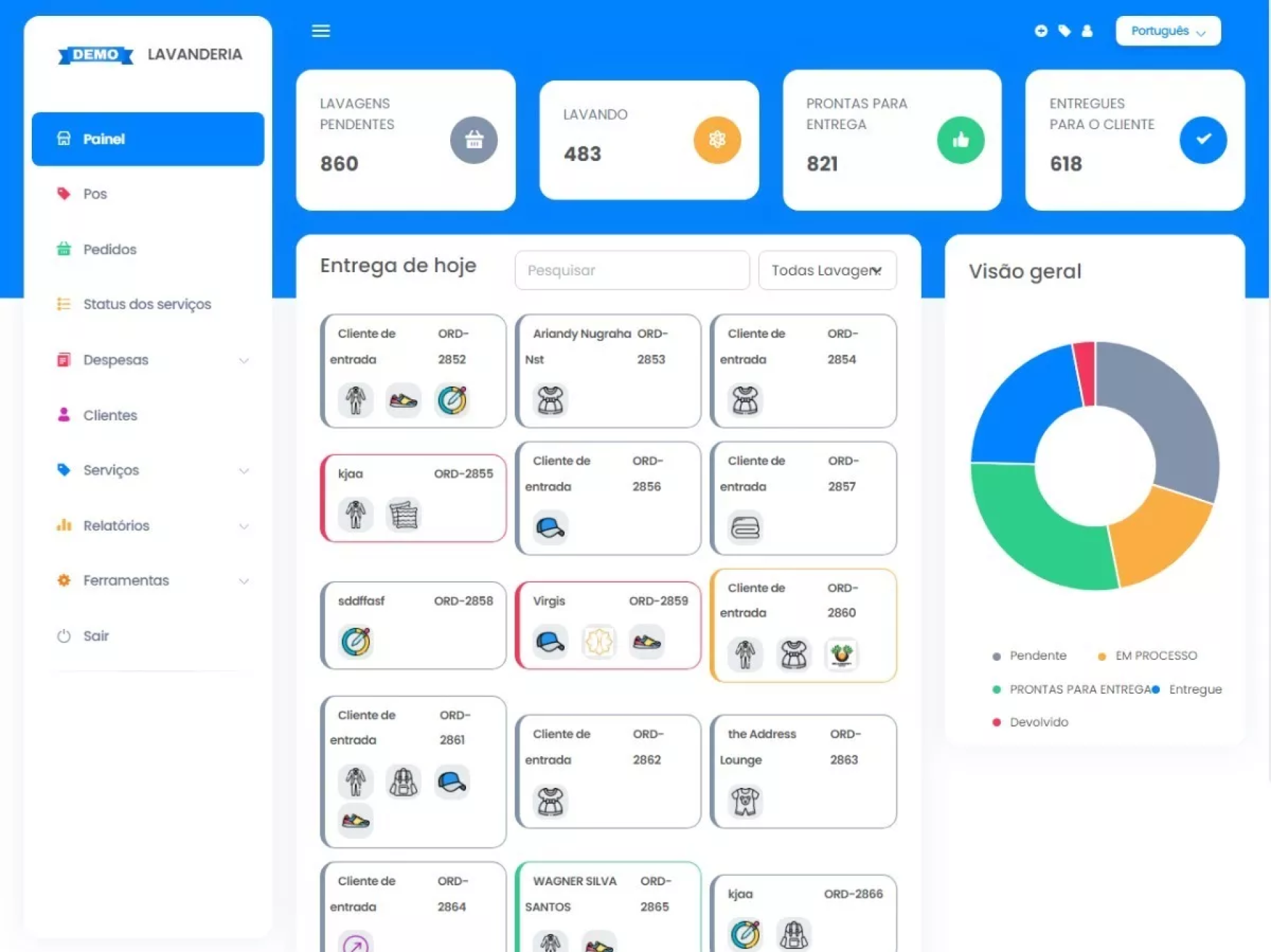This screenshot has width=1271, height=952.
Task: Open the user profile icon in header
Action: pyautogui.click(x=1087, y=31)
